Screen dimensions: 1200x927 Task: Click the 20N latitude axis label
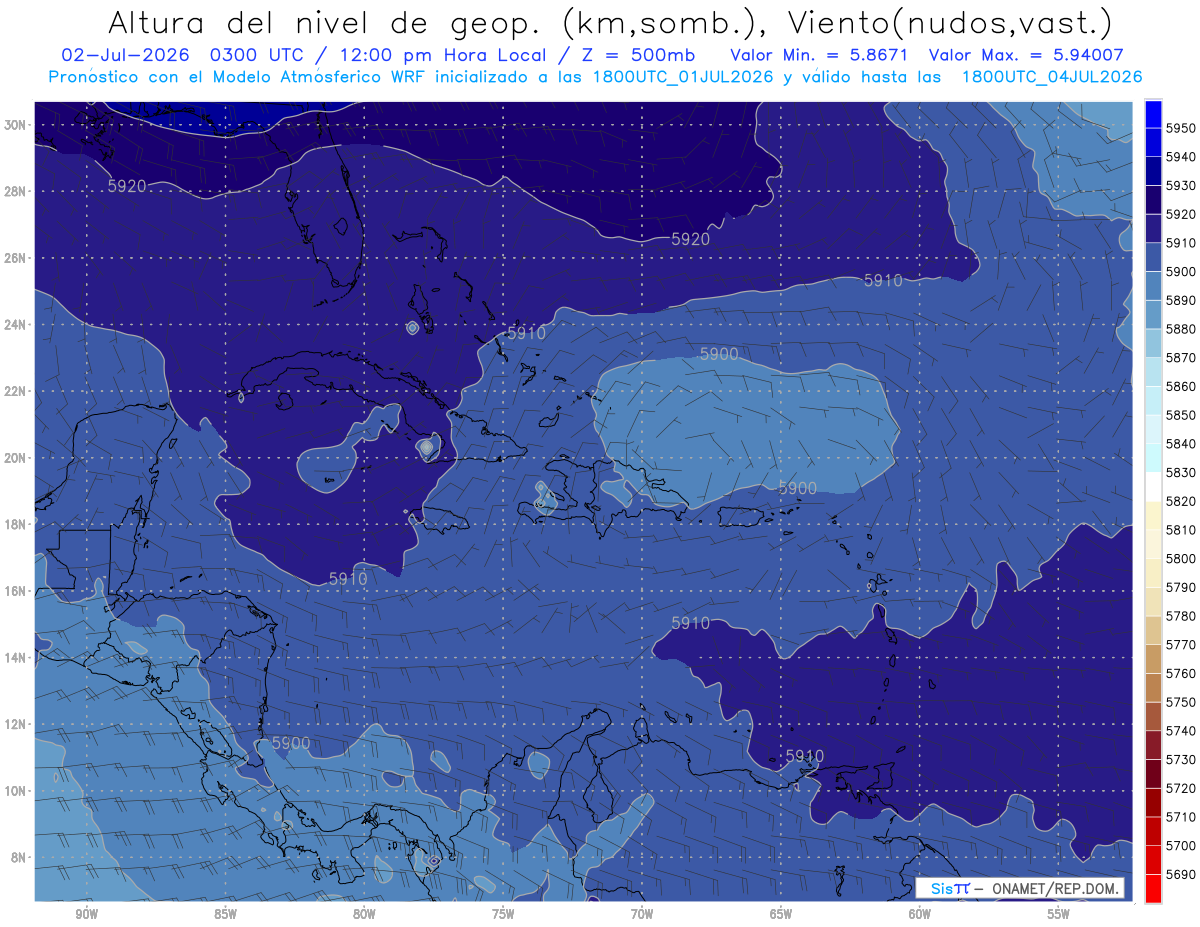tap(14, 458)
